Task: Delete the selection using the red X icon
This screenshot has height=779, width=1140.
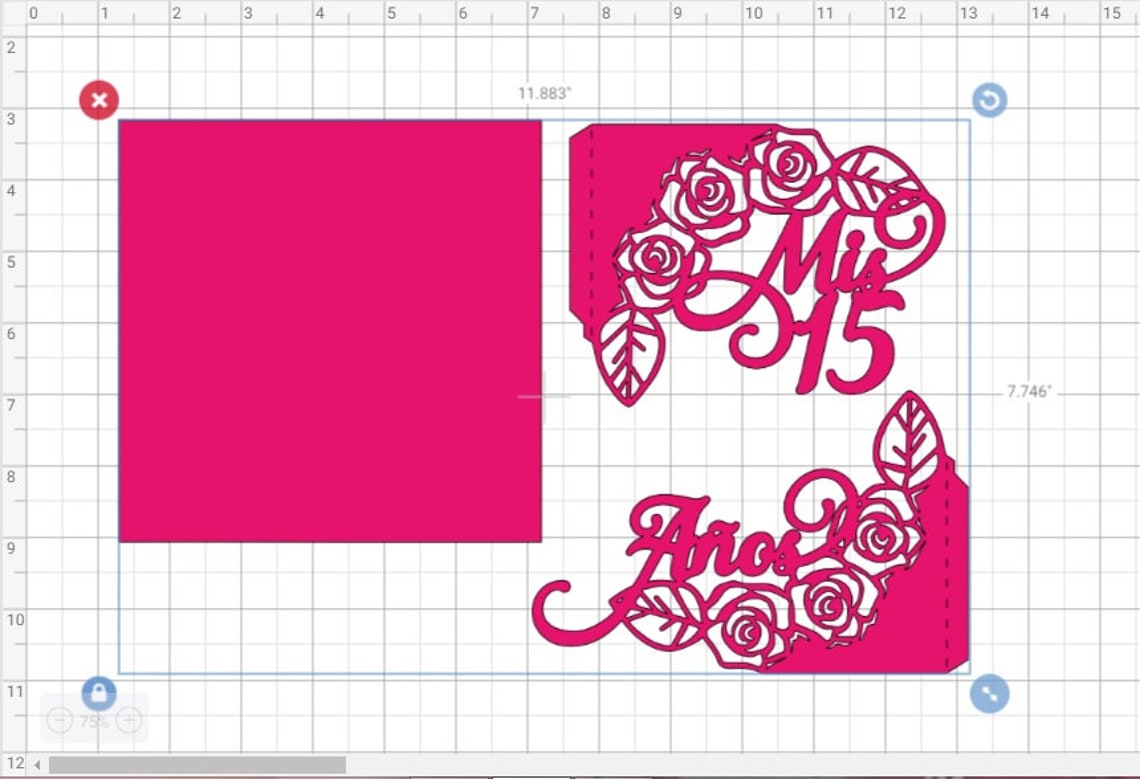Action: (x=98, y=100)
